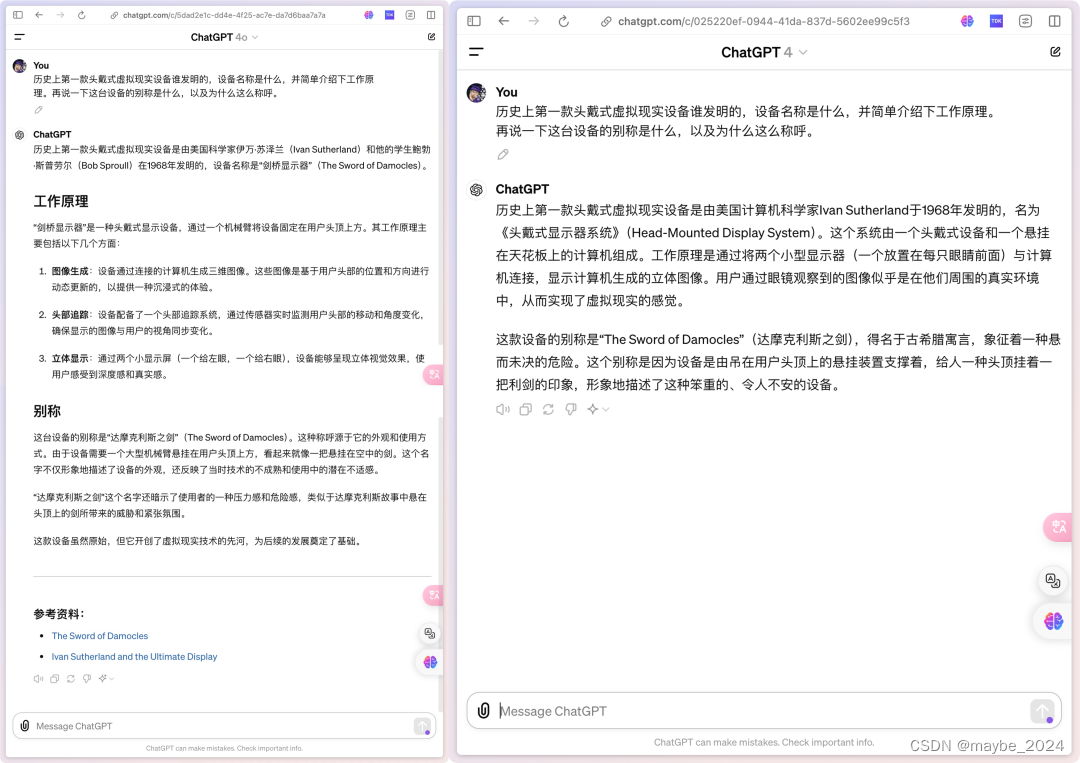1080x763 pixels.
Task: Click pink translate floating button in right window
Action: (x=1058, y=527)
